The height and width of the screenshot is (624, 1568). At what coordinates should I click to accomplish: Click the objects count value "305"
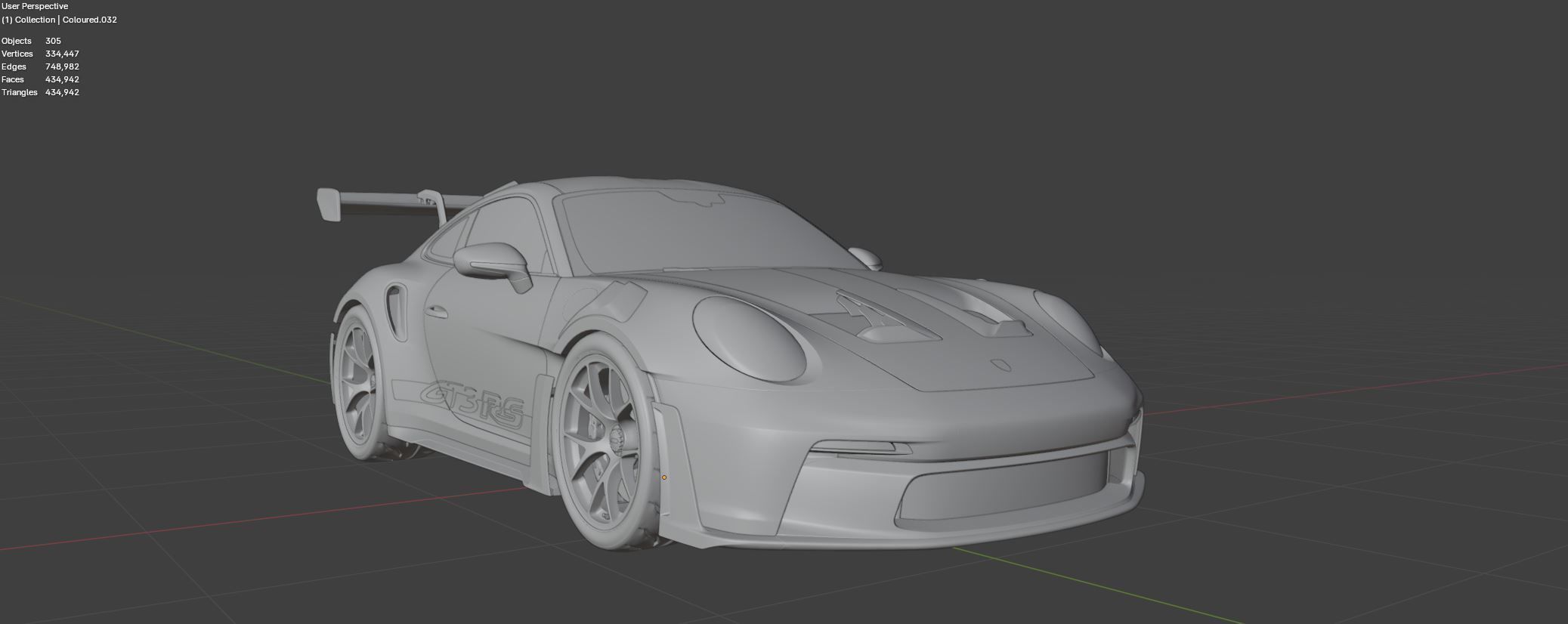point(53,41)
